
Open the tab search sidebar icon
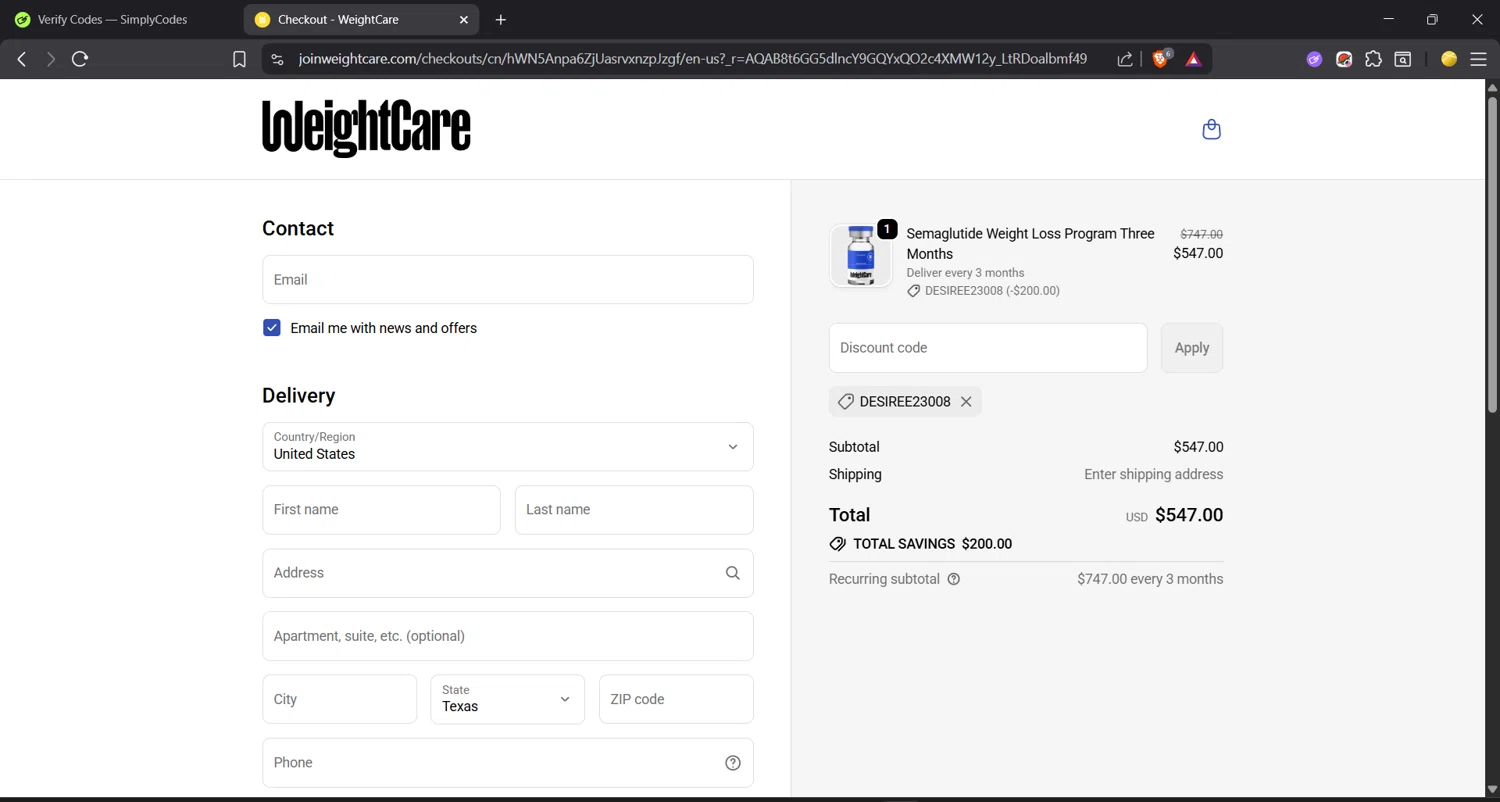click(1403, 59)
